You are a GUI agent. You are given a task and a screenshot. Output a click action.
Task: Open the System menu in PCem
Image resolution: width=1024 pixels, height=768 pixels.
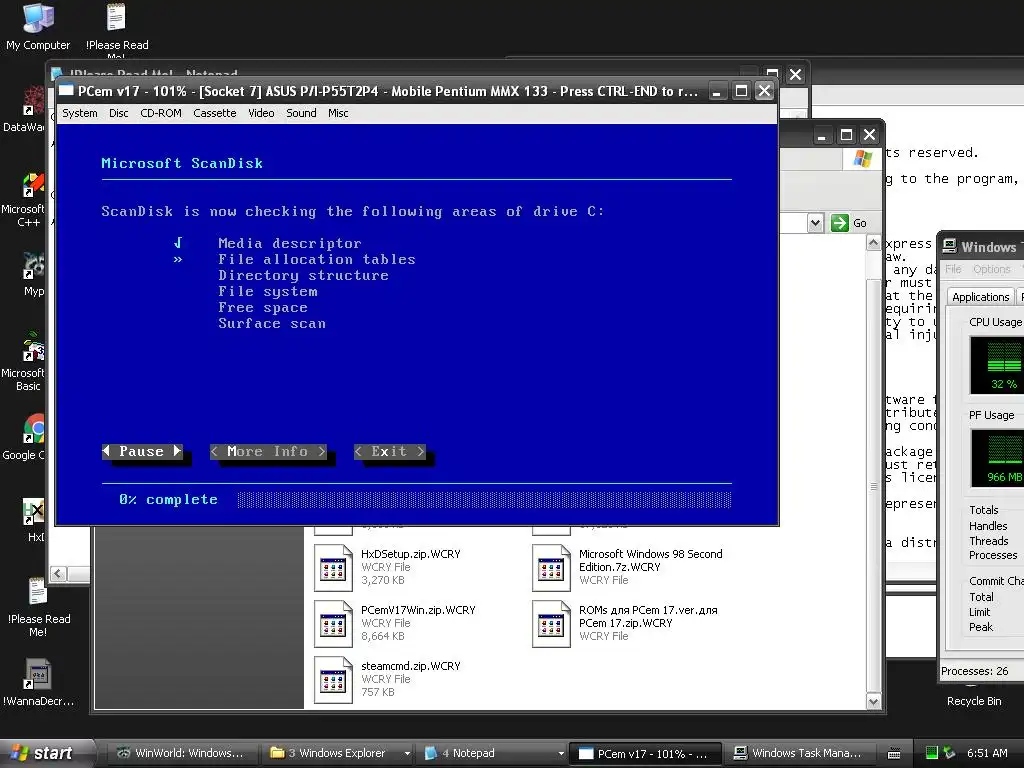click(80, 113)
